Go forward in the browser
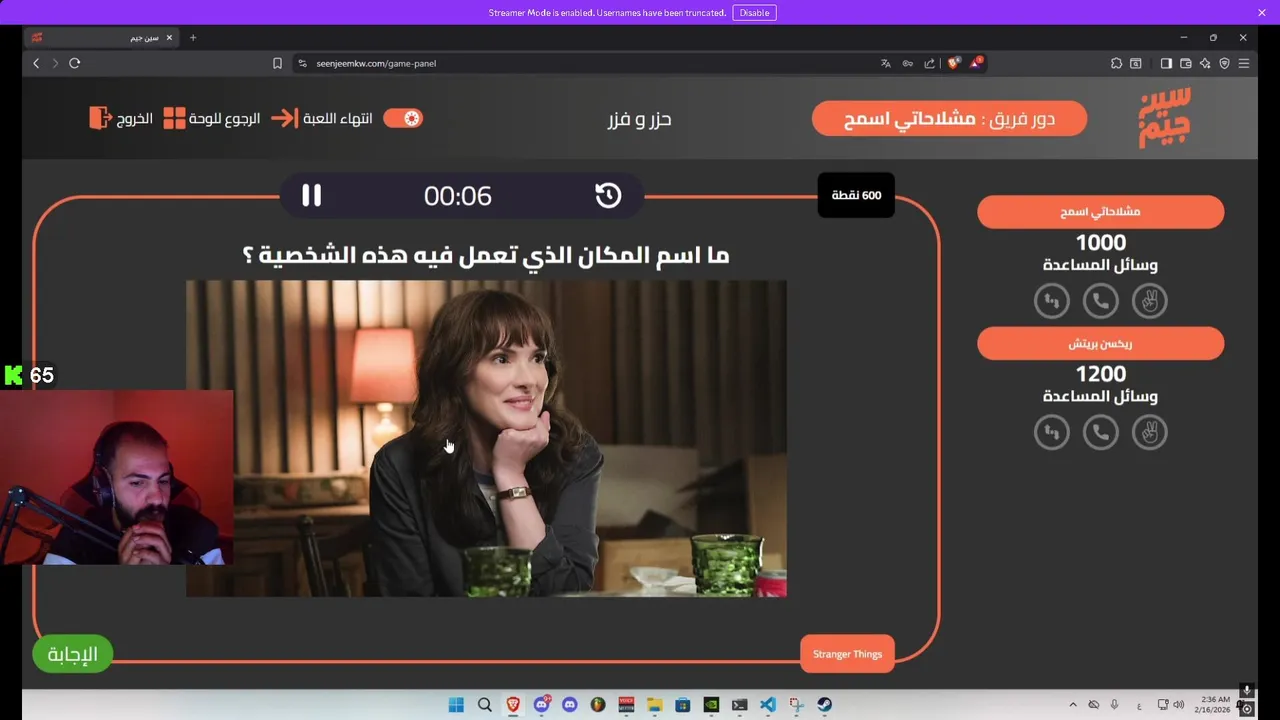Viewport: 1280px width, 720px height. pos(55,63)
